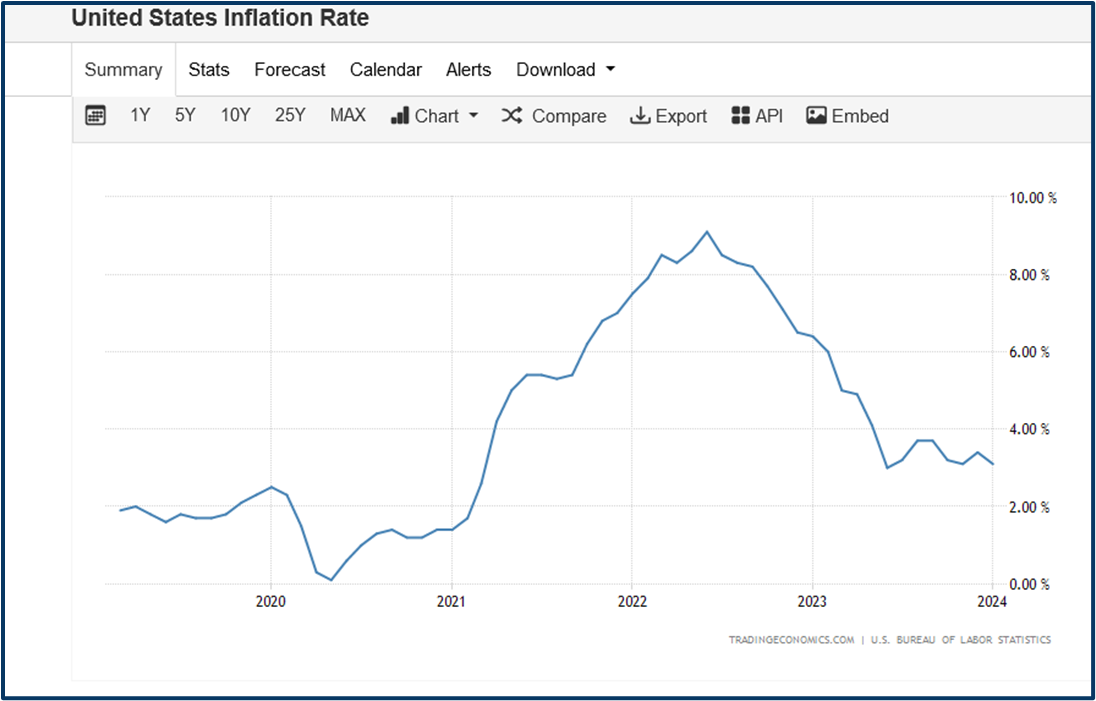
Task: Enable the MAX time range view
Action: [x=347, y=115]
